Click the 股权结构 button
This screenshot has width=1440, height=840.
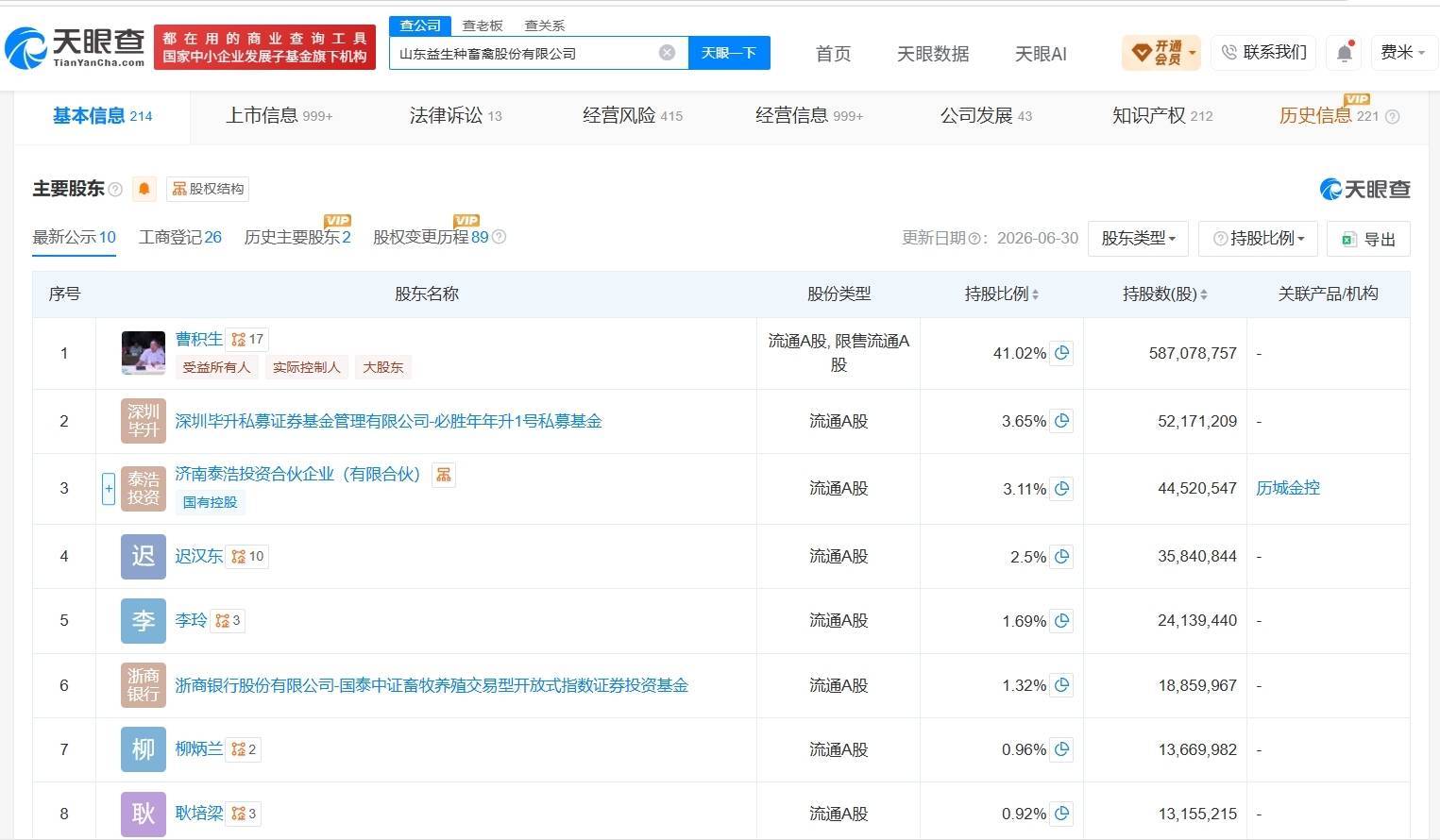coord(208,189)
